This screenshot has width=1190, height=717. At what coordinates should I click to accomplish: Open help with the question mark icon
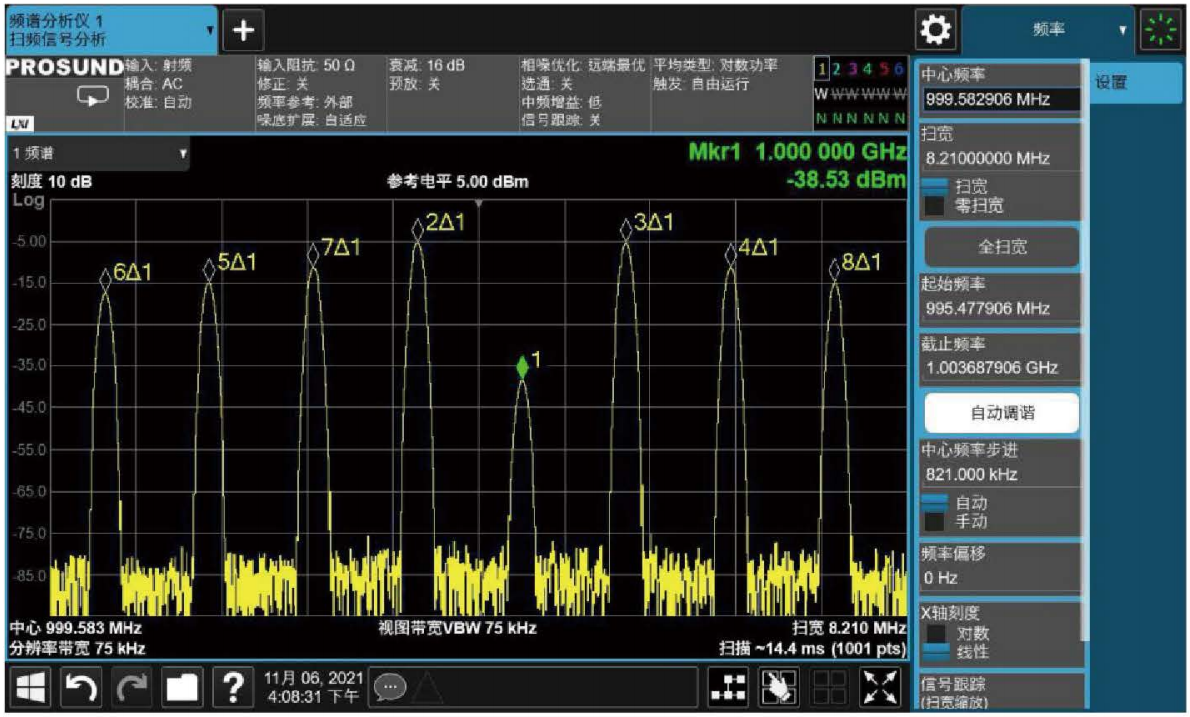coord(233,687)
